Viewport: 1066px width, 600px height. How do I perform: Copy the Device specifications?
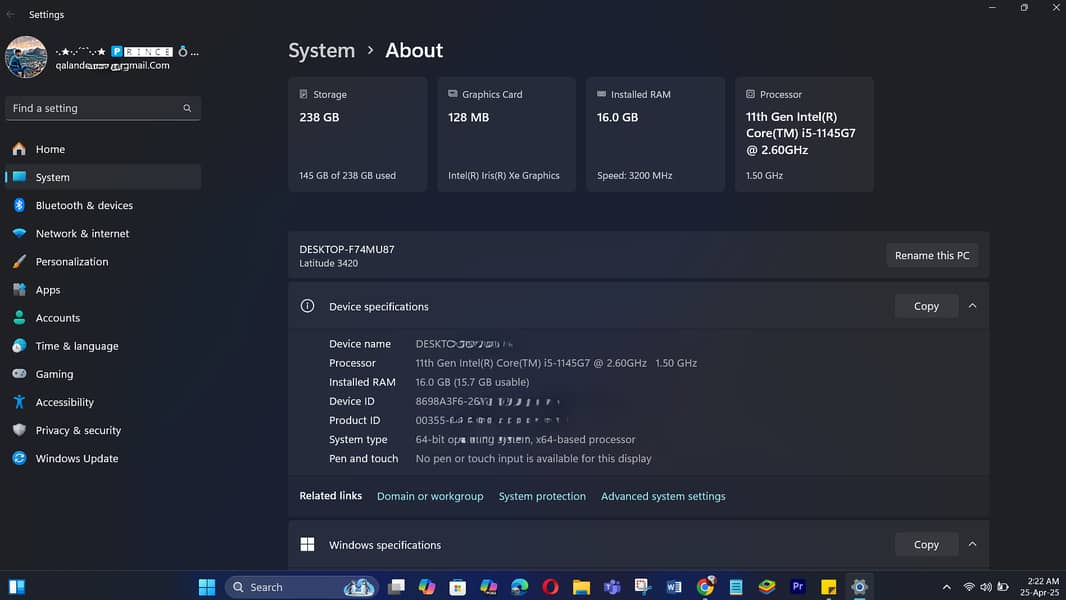(x=926, y=306)
